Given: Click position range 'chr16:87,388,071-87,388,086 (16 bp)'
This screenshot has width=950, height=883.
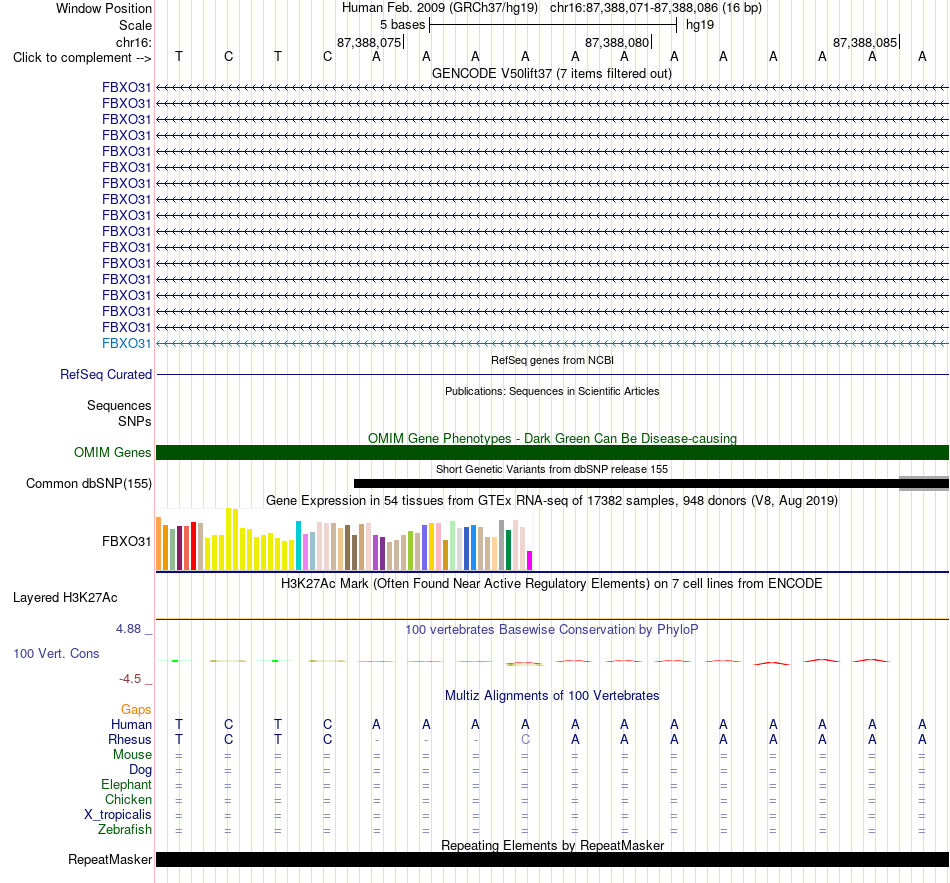Looking at the screenshot, I should point(656,8).
